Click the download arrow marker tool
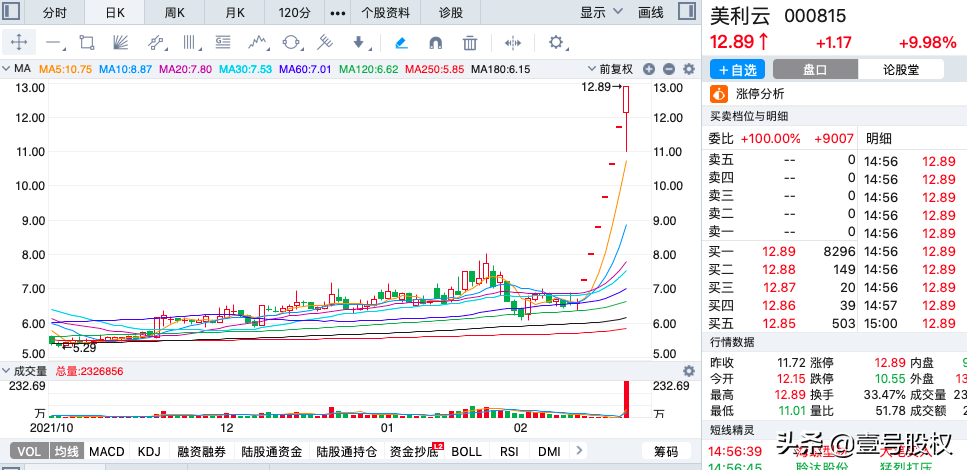 coord(360,43)
